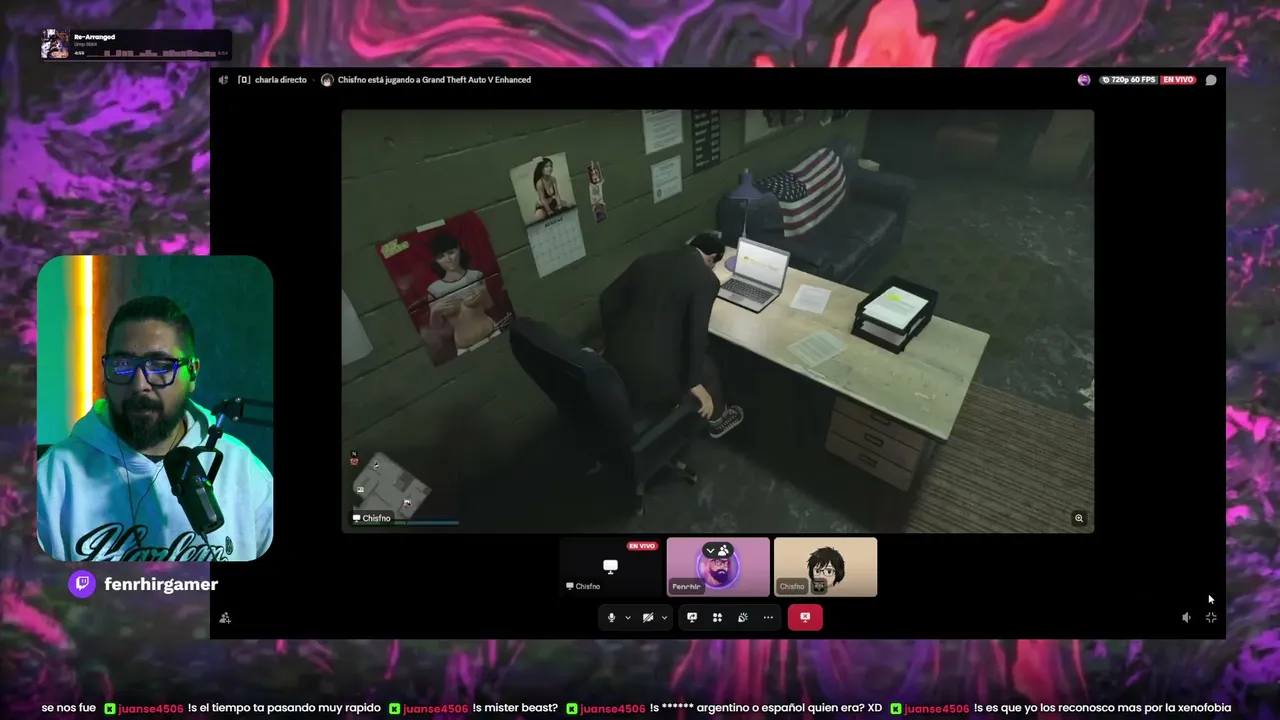Click the Re-Arranged song title
The height and width of the screenshot is (720, 1280).
pyautogui.click(x=94, y=37)
